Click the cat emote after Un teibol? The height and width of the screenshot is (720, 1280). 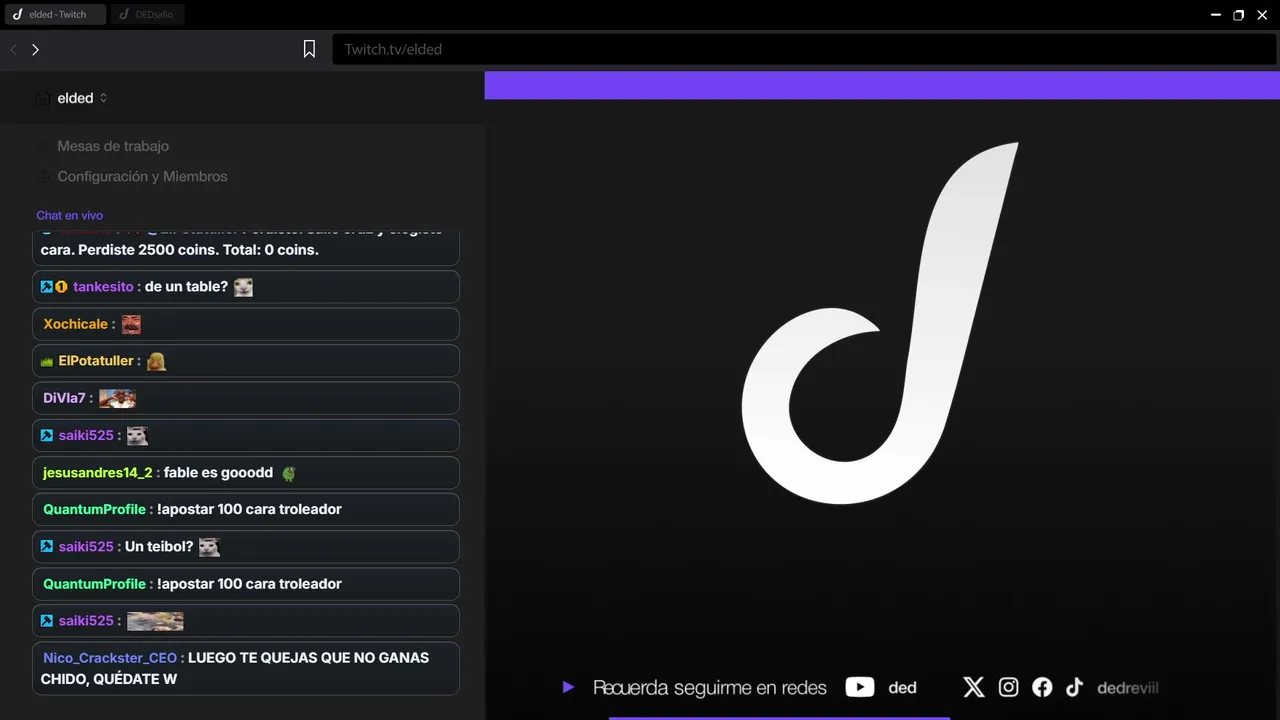209,547
